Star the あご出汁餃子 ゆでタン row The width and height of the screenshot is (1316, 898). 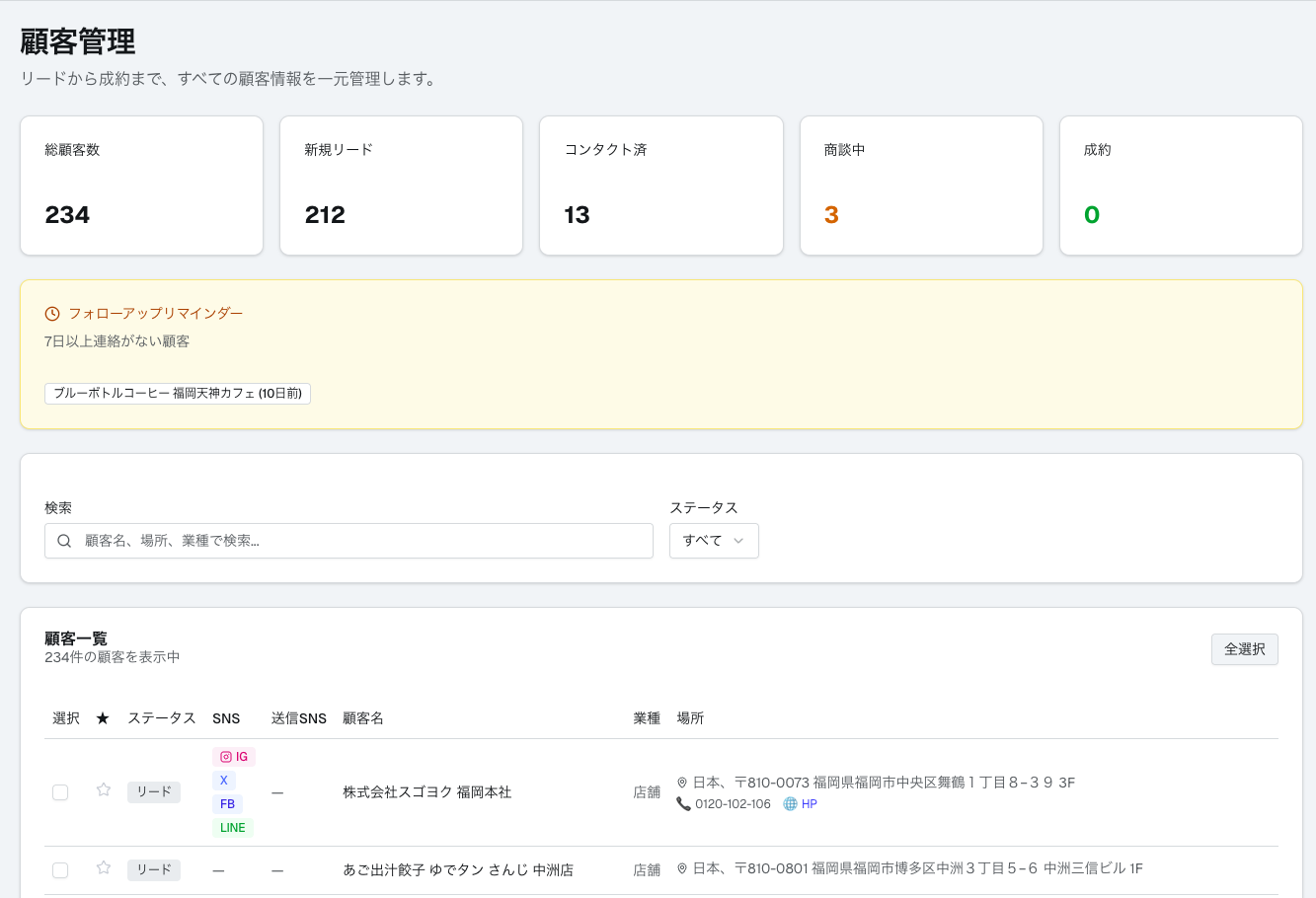(x=103, y=869)
